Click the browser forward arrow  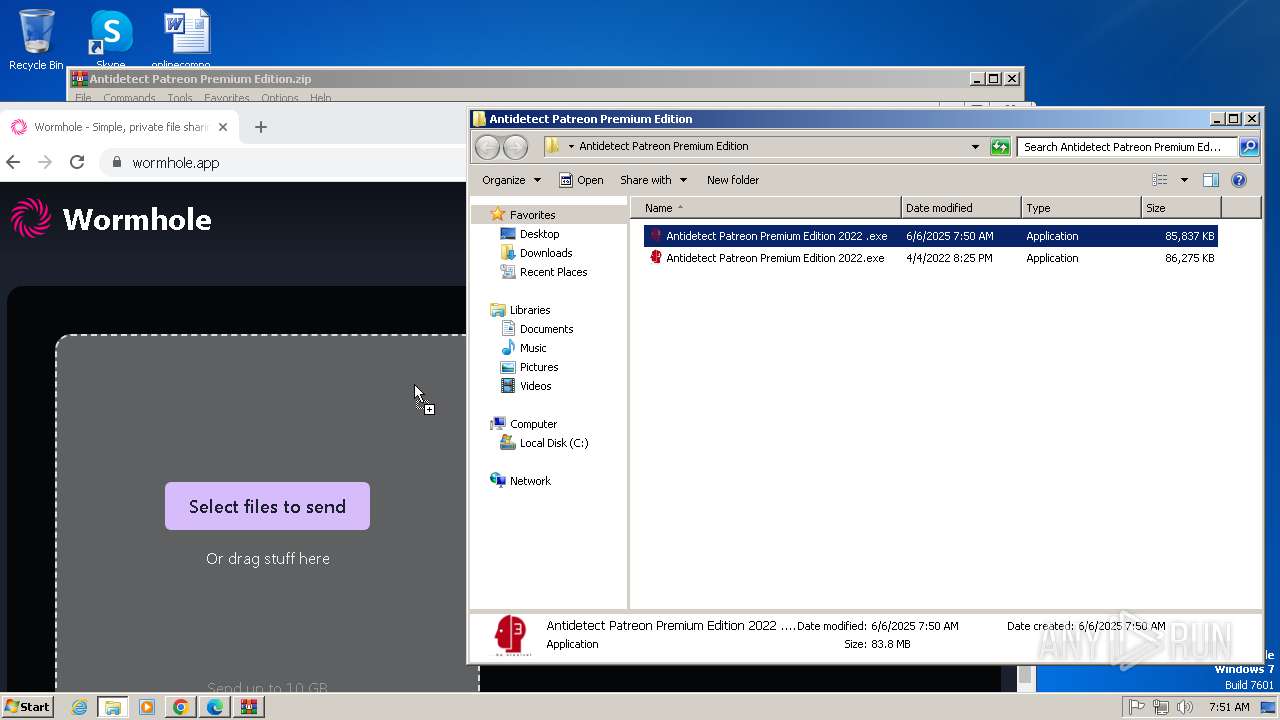(x=45, y=162)
